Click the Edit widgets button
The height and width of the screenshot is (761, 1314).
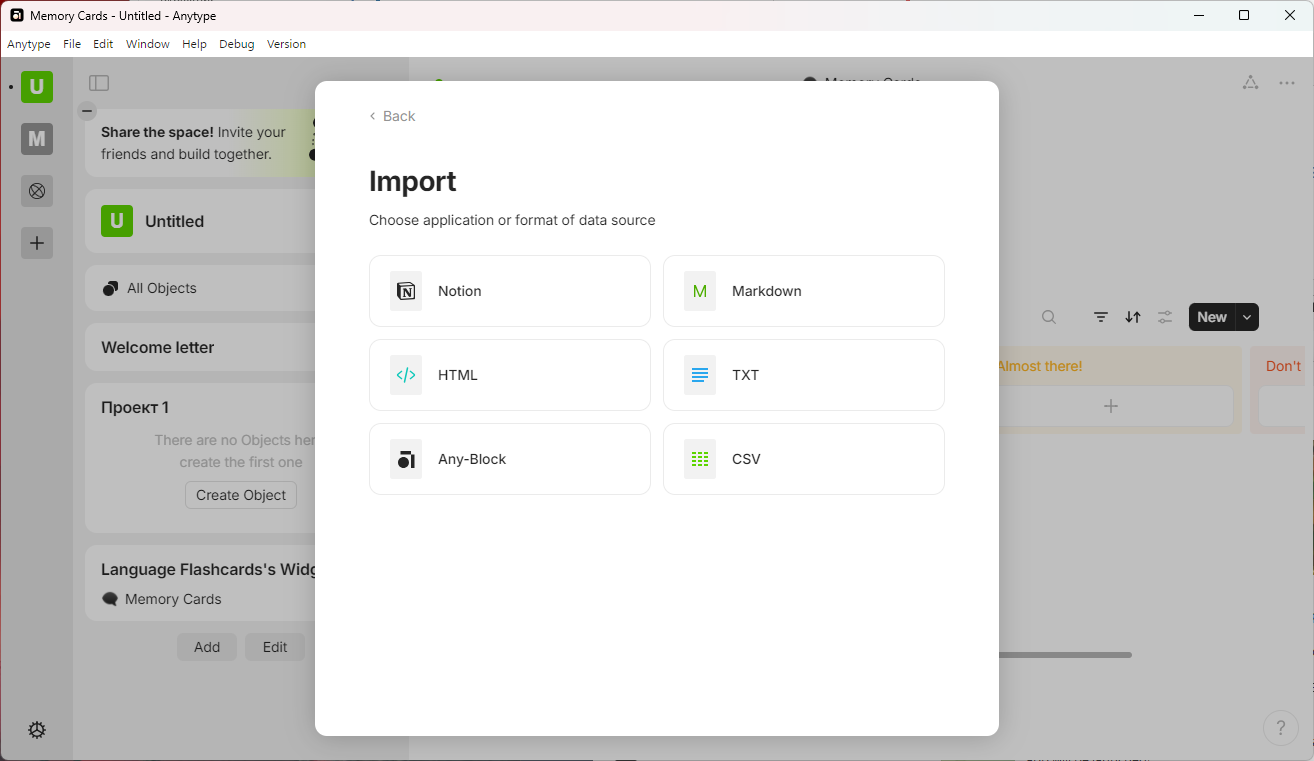(275, 647)
